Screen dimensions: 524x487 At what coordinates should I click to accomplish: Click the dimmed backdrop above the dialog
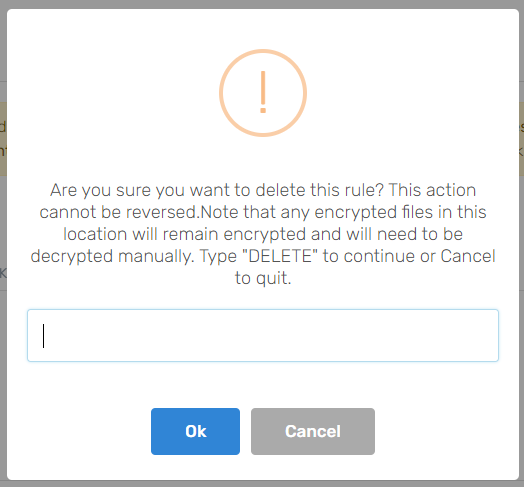262,4
